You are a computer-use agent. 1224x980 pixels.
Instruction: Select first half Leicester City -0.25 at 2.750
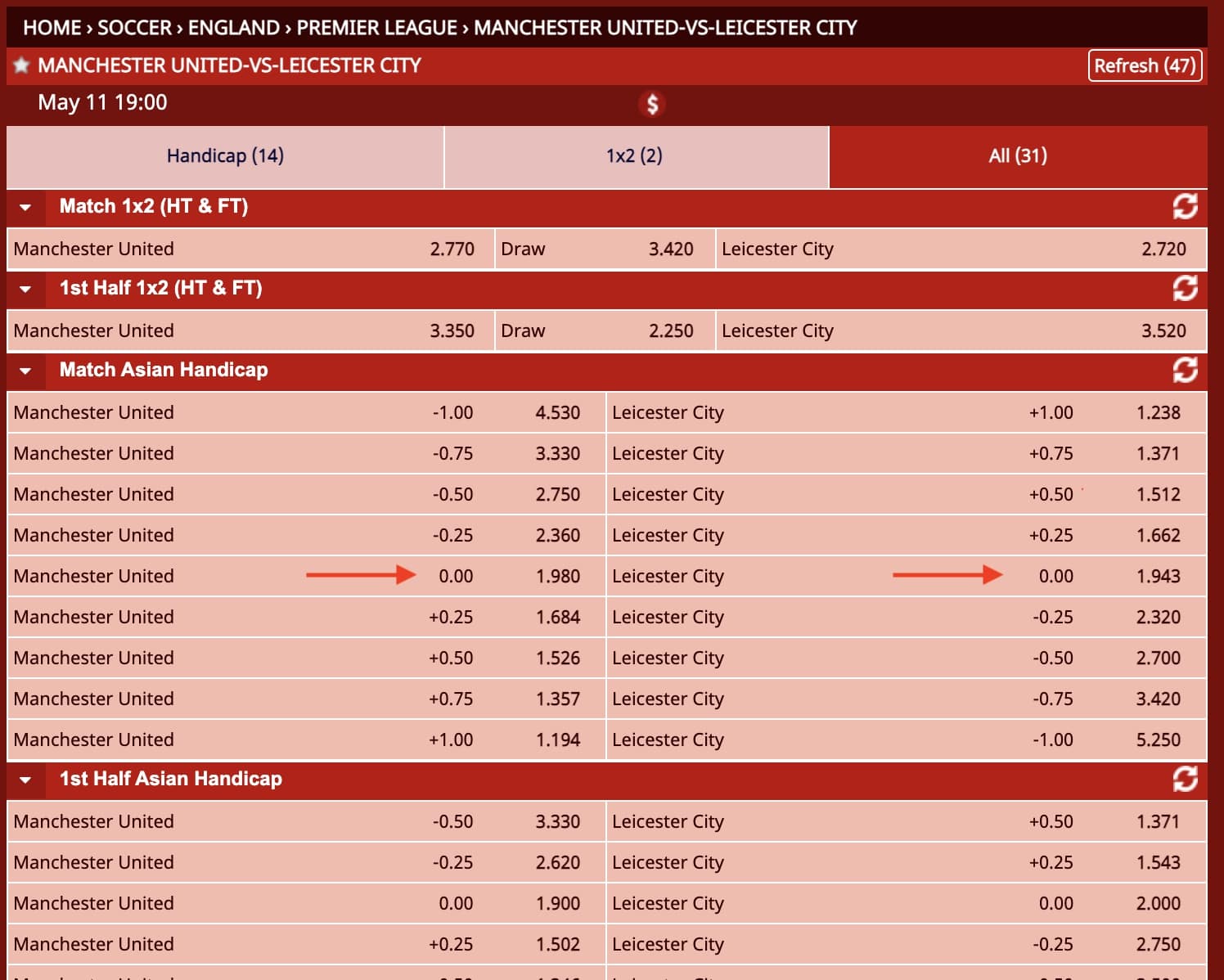pos(907,944)
